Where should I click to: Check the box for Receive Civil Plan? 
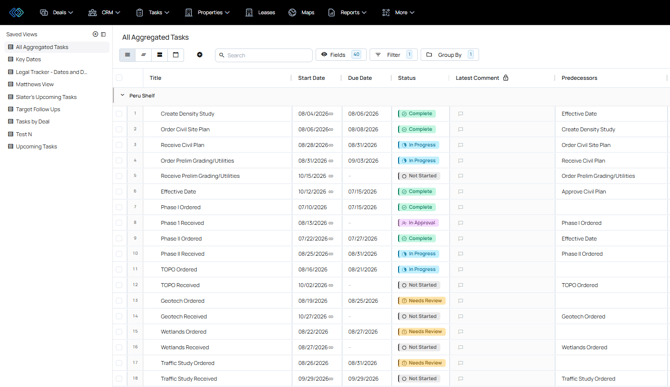[x=119, y=145]
